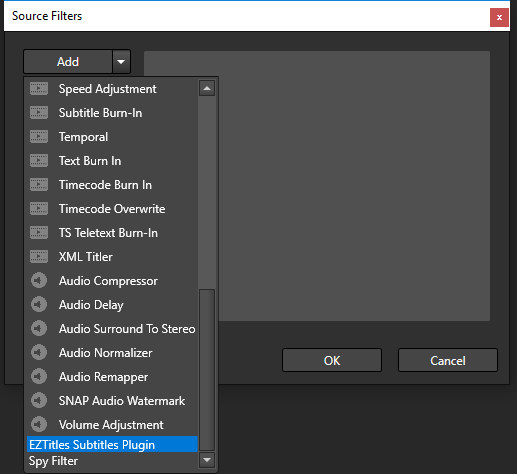Click the Audio Compressor speaker icon
Viewport: 517px width, 474px height.
[x=39, y=281]
